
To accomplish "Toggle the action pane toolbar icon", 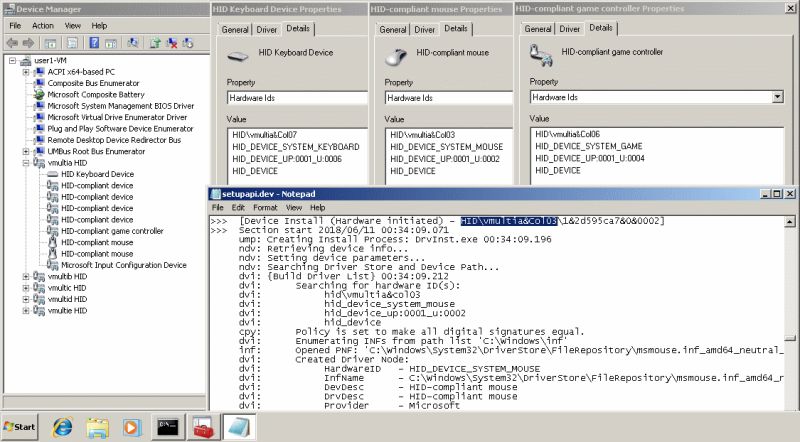I will (x=111, y=43).
